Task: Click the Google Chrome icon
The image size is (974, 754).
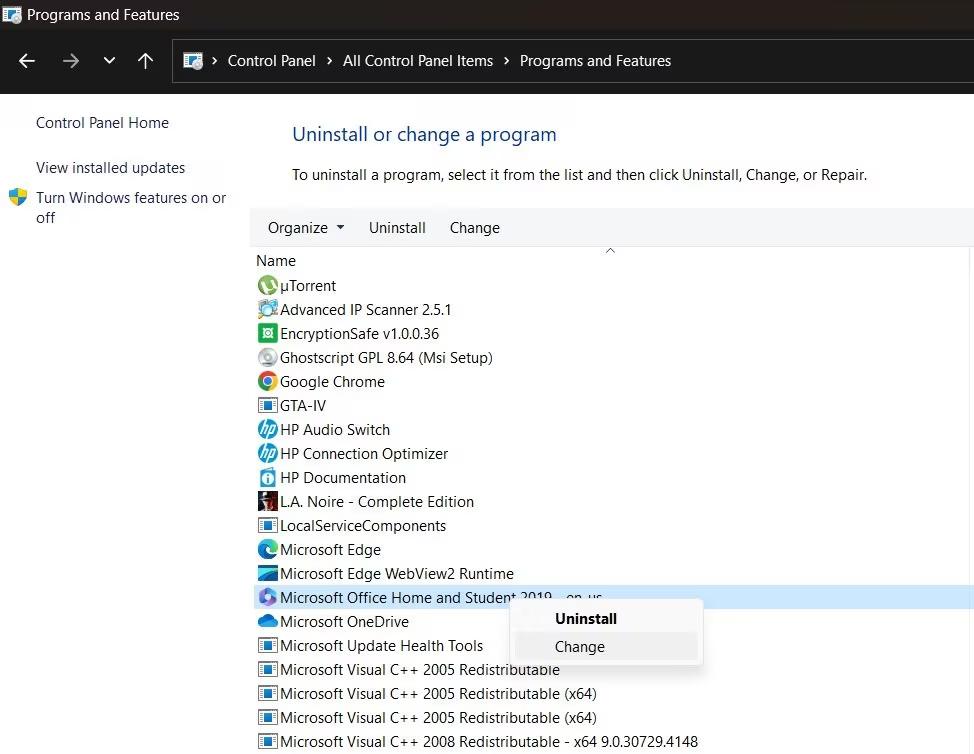Action: pos(267,381)
